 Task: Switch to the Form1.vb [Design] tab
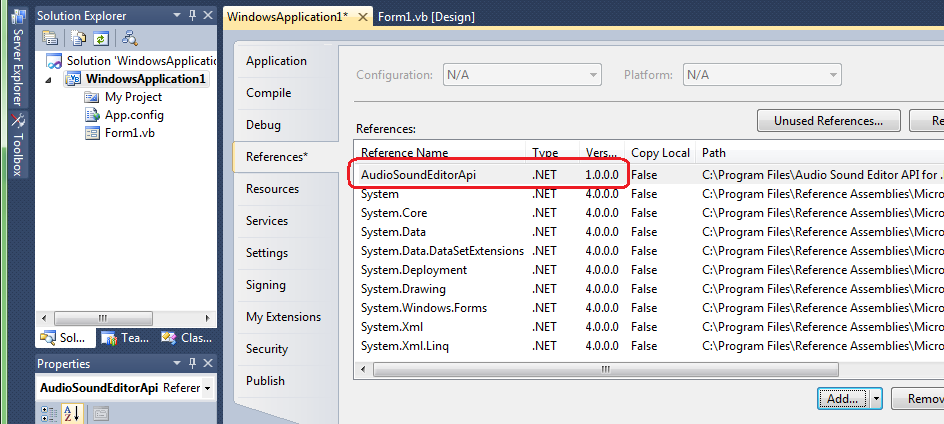point(426,17)
